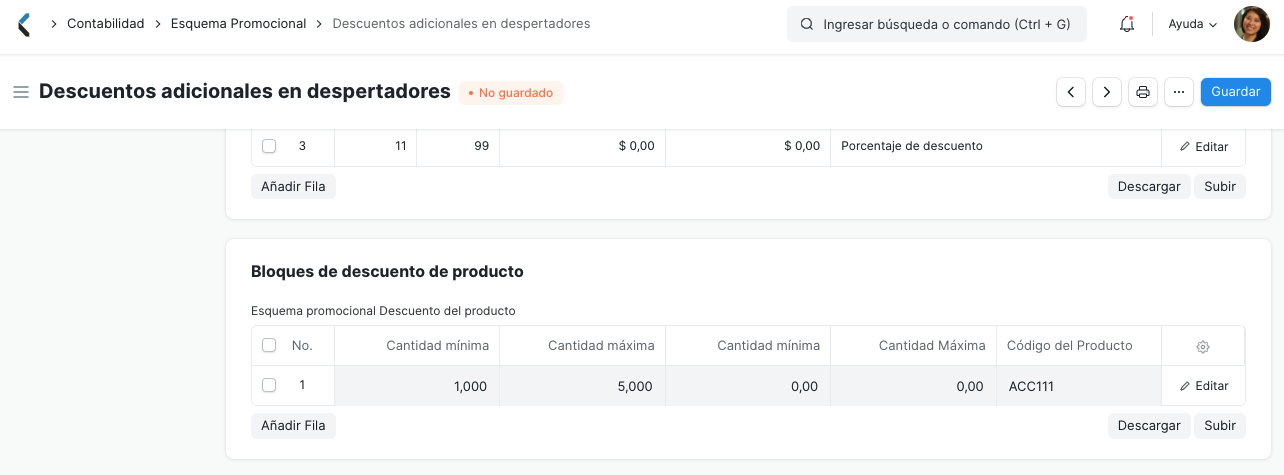1284x475 pixels.
Task: Click the cell with value 99
Action: pos(458,146)
